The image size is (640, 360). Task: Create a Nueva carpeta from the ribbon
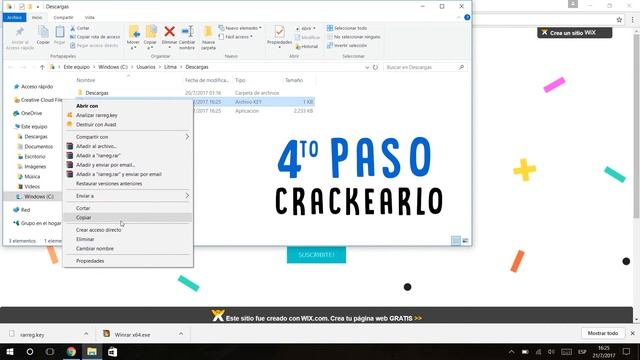208,38
